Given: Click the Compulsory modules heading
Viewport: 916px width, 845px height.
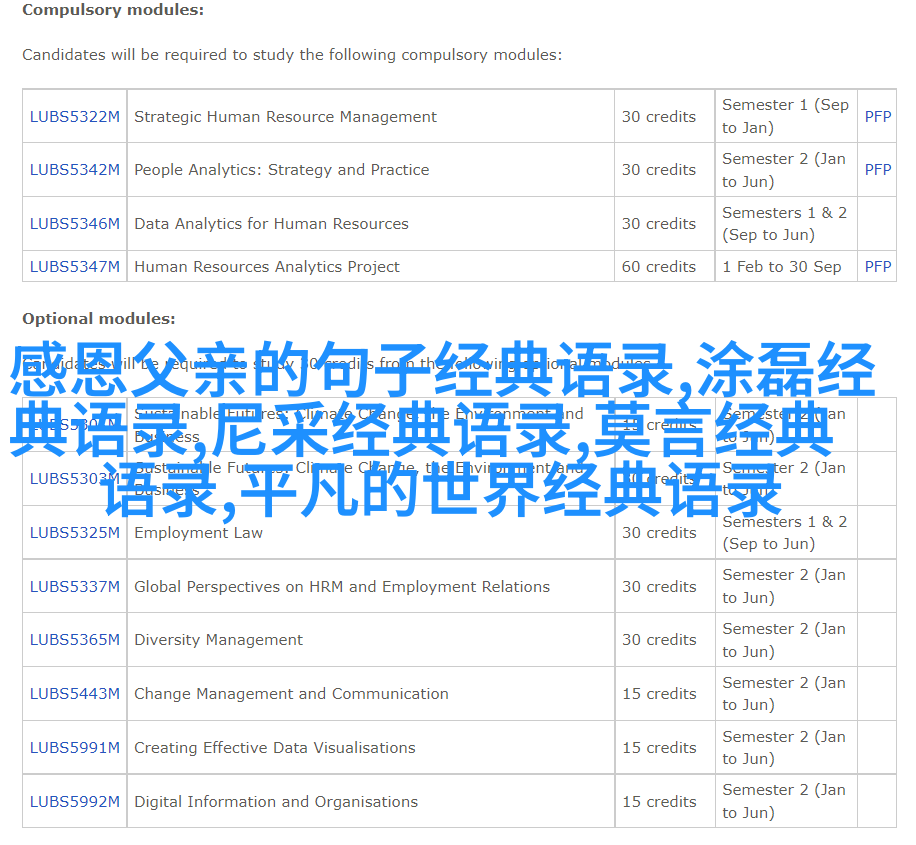Looking at the screenshot, I should 113,10.
